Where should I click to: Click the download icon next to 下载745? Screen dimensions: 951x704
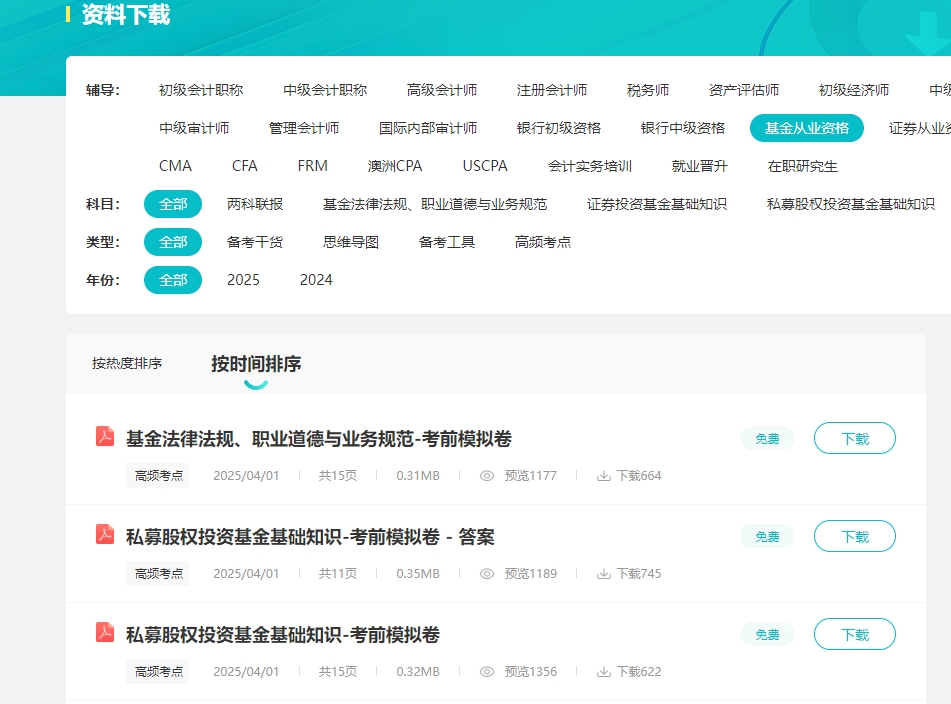(x=604, y=574)
